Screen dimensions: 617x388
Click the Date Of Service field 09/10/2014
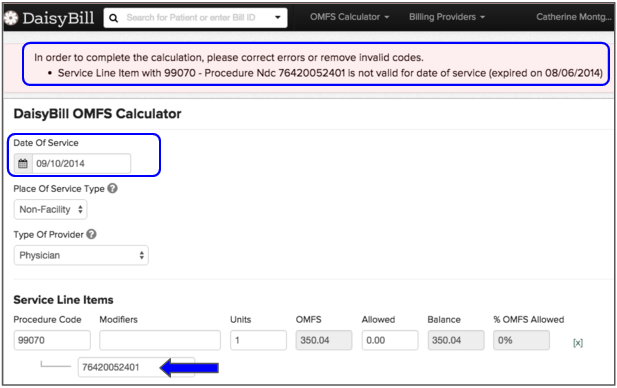point(81,163)
